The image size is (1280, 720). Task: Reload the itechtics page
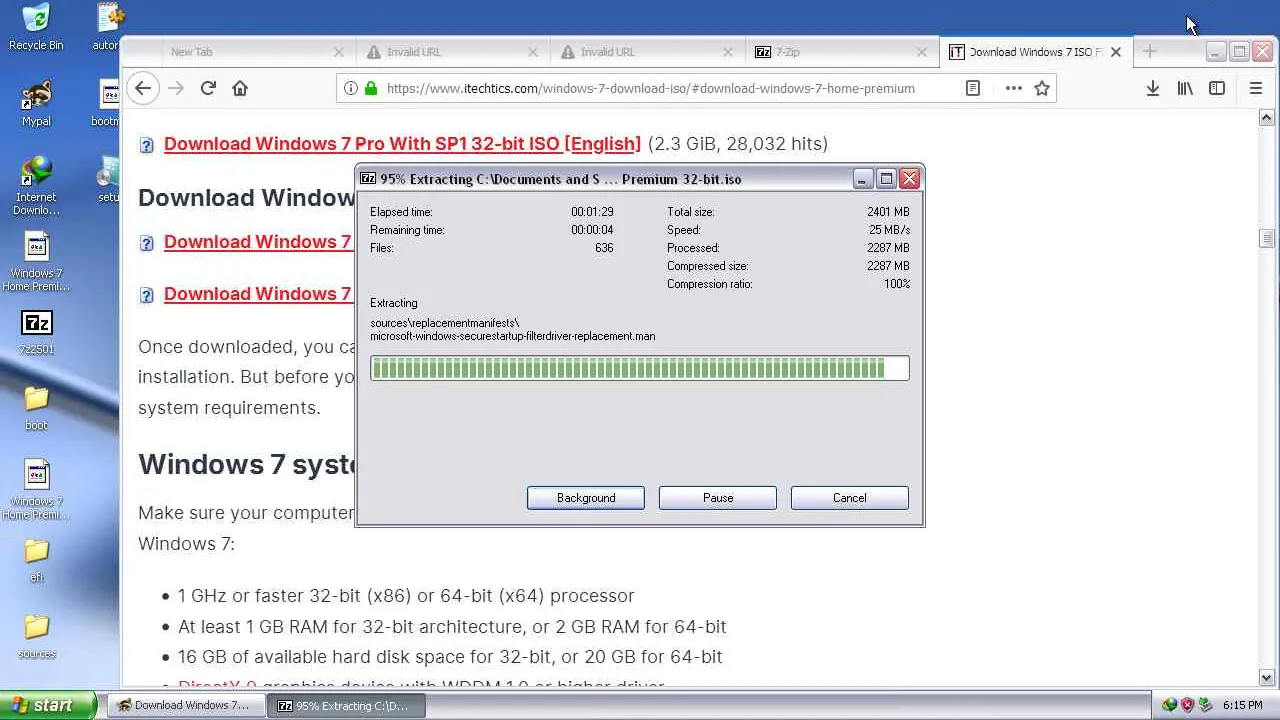[x=208, y=88]
